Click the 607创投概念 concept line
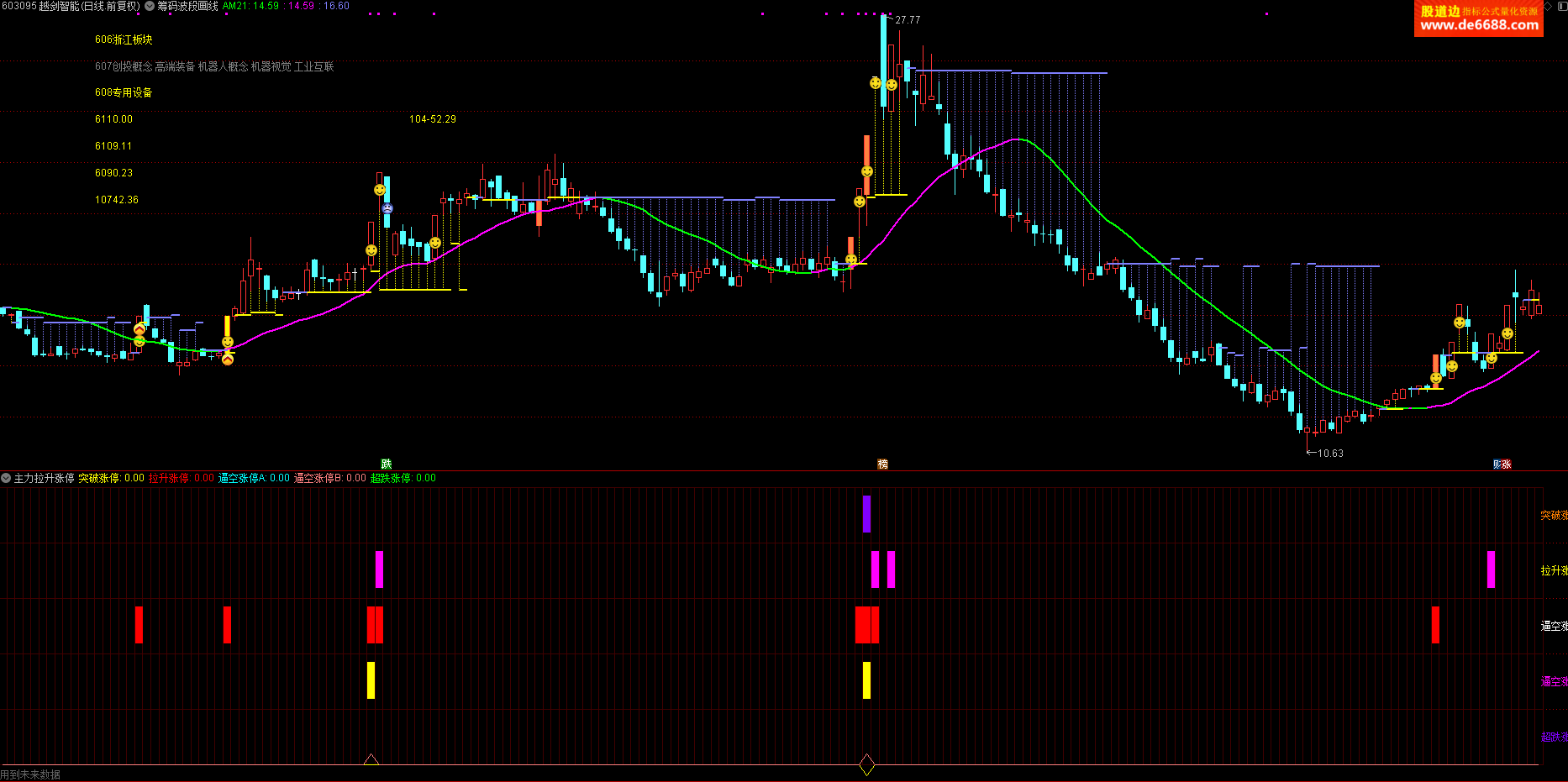This screenshot has height=782, width=1568. tap(214, 66)
